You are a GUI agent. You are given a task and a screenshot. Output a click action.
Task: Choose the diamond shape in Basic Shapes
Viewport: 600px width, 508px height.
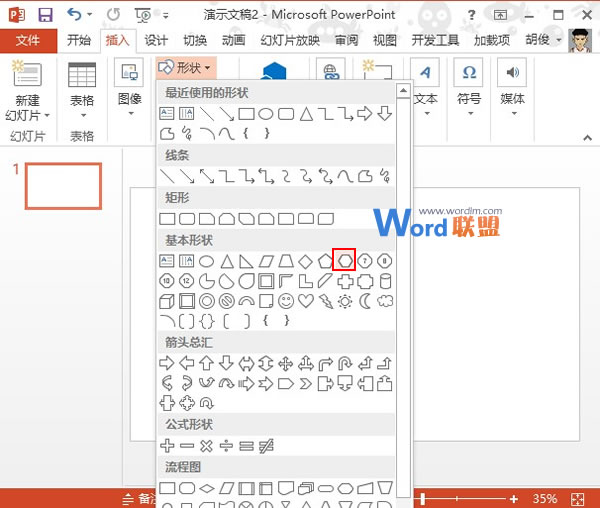[x=305, y=261]
